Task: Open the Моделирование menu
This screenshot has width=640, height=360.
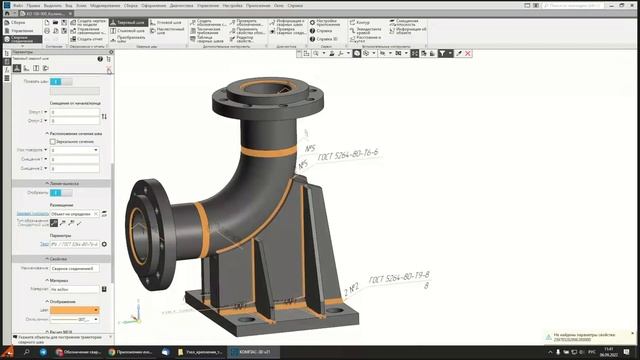Action: 105,6
